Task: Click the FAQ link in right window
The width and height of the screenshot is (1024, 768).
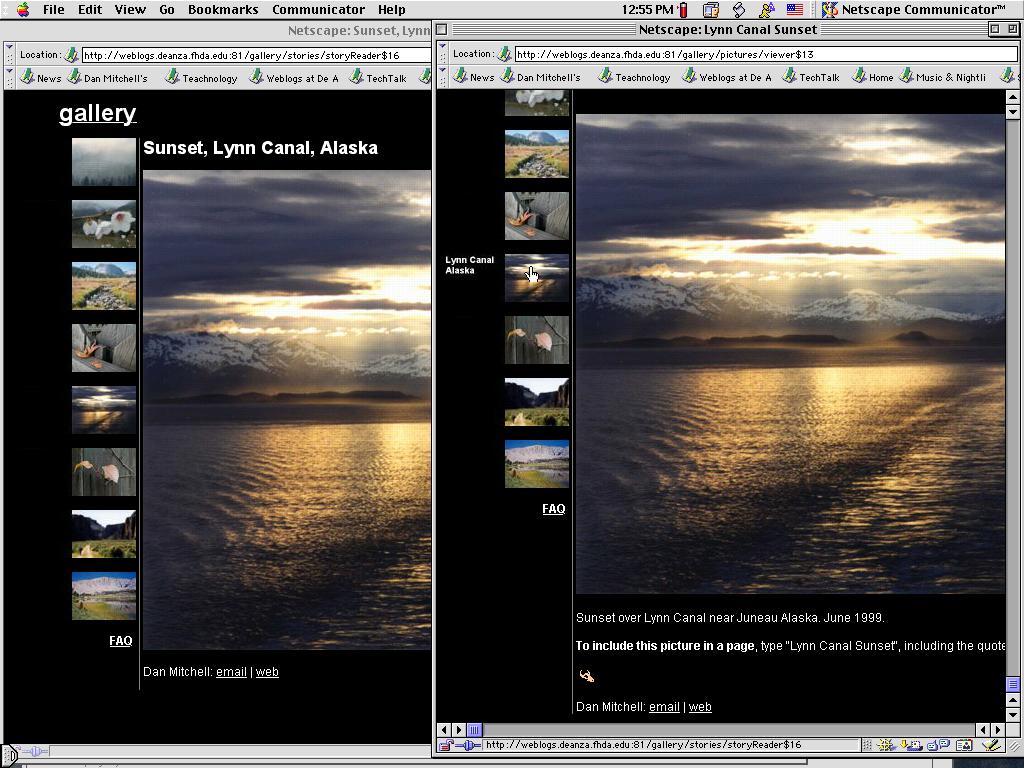Action: point(553,509)
